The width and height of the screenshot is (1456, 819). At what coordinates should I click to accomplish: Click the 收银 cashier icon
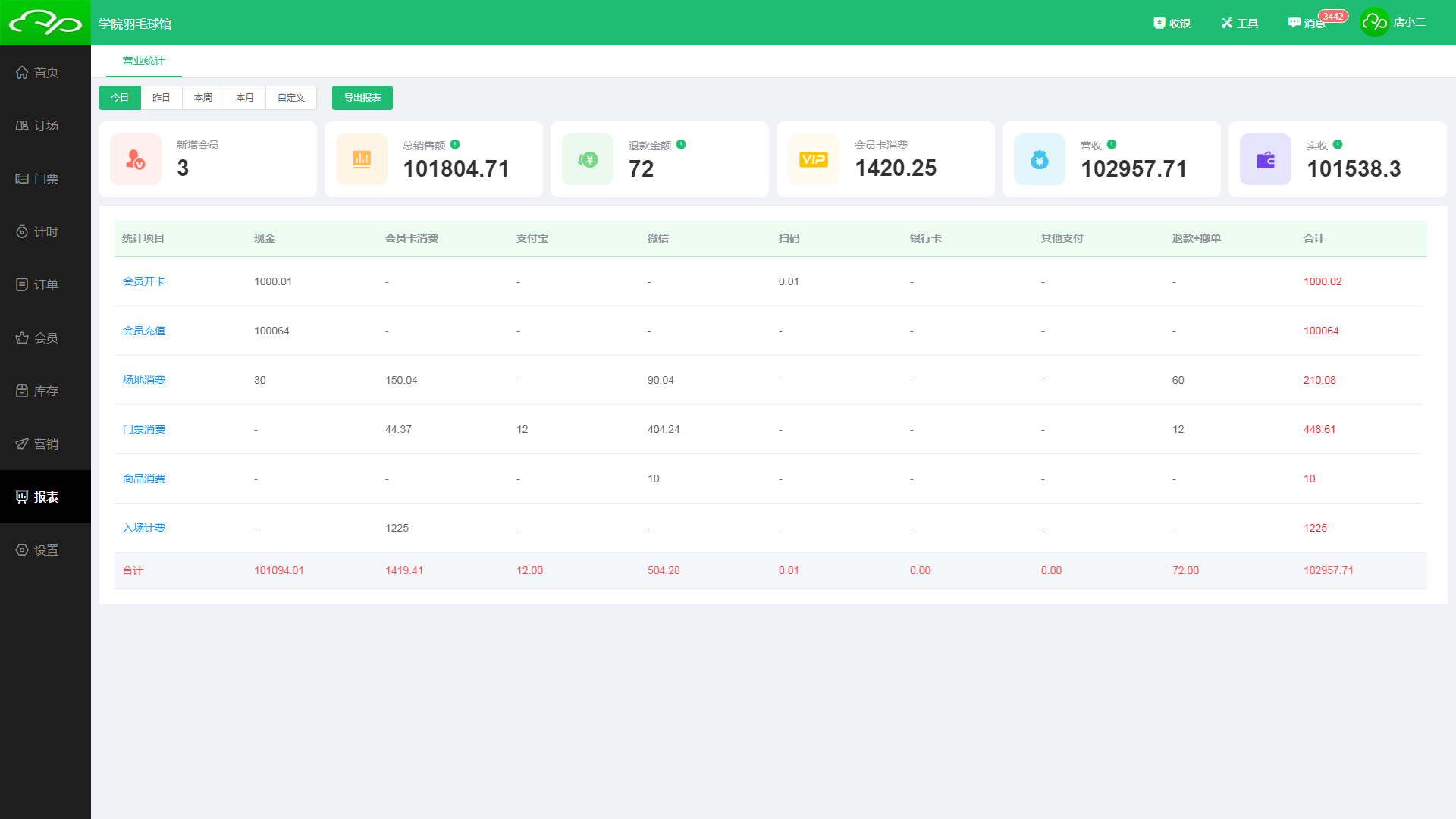1159,23
